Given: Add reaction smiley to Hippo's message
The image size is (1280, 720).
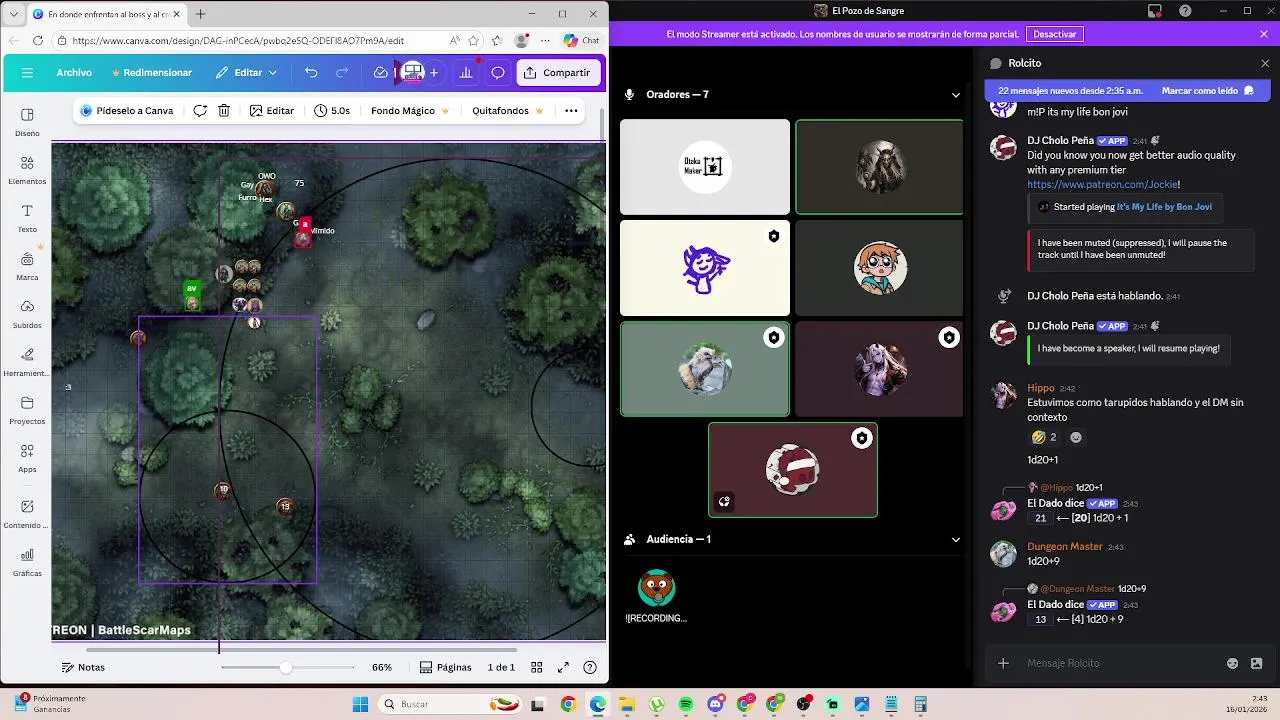Looking at the screenshot, I should pyautogui.click(x=1076, y=437).
